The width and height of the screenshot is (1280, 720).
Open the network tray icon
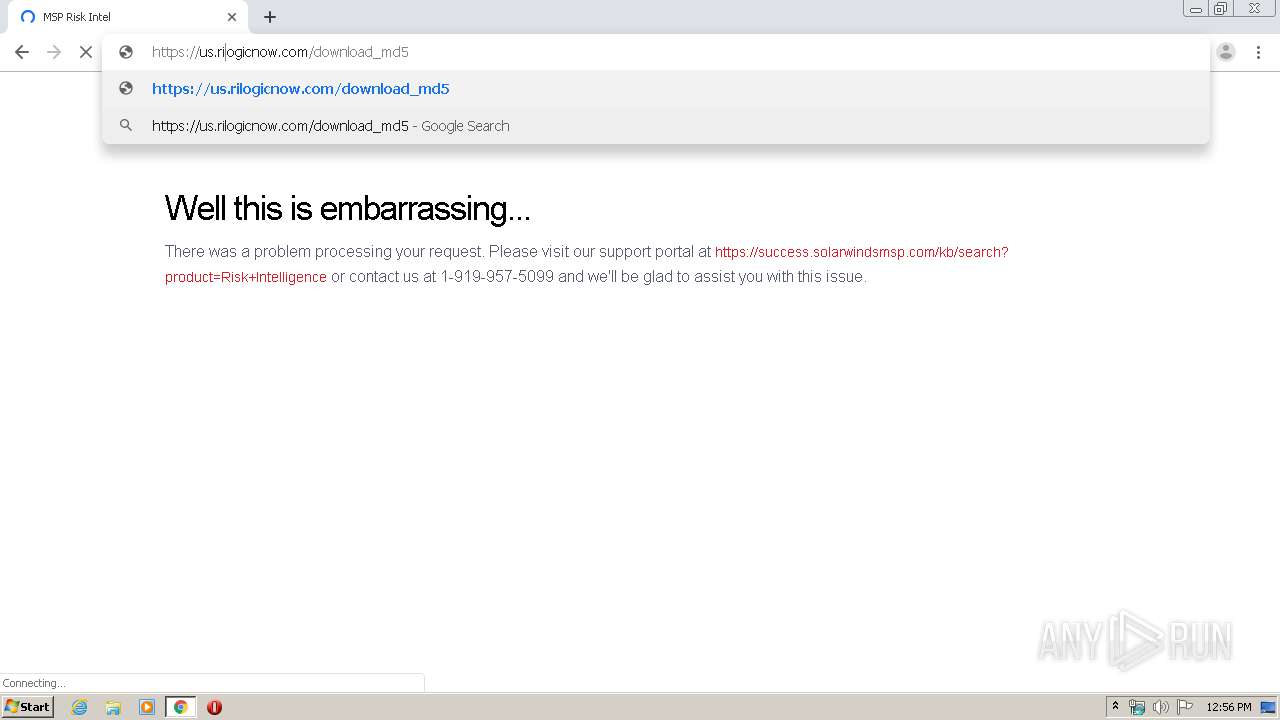pyautogui.click(x=1137, y=707)
